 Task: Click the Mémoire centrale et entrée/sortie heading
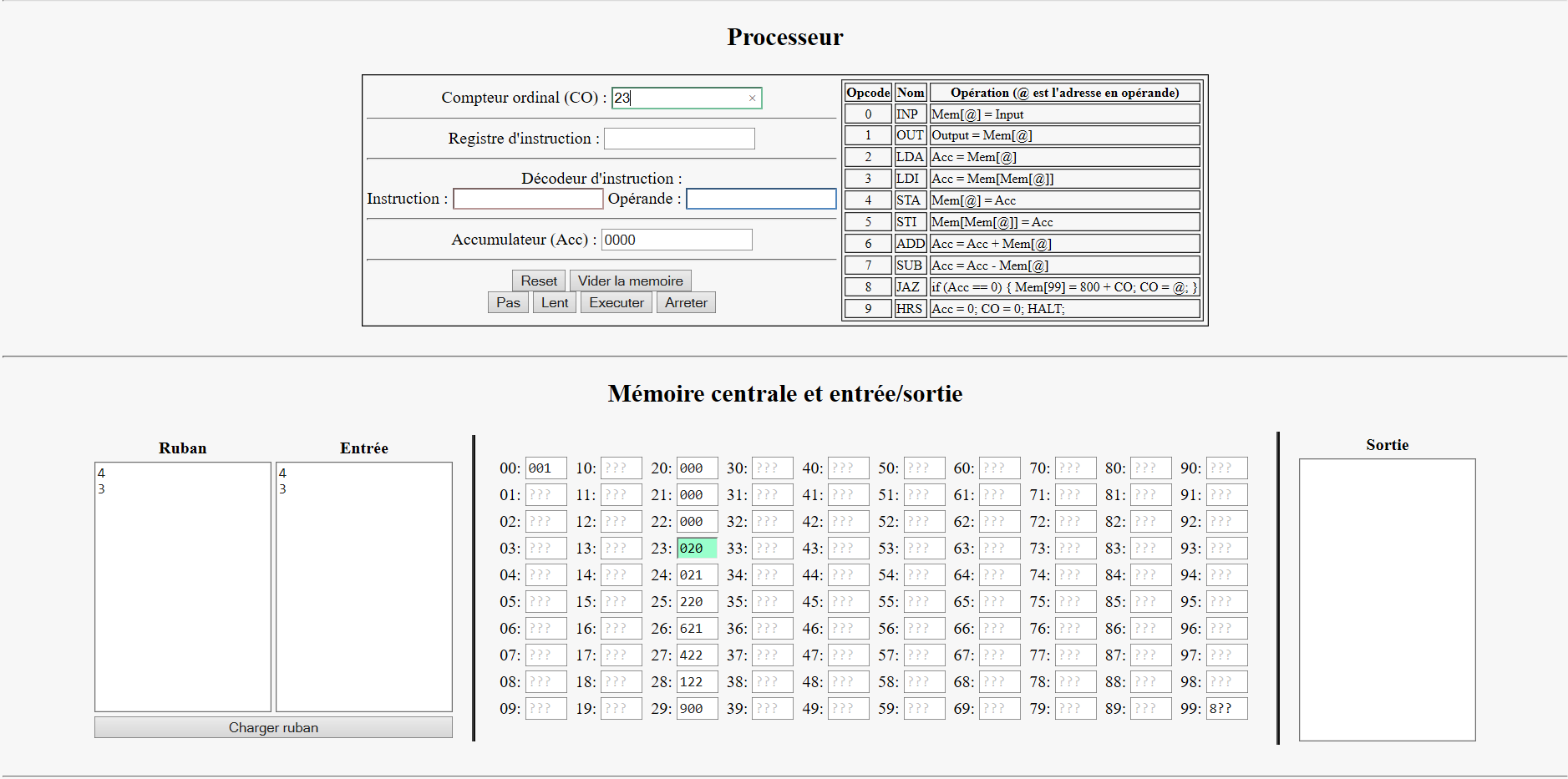point(785,393)
